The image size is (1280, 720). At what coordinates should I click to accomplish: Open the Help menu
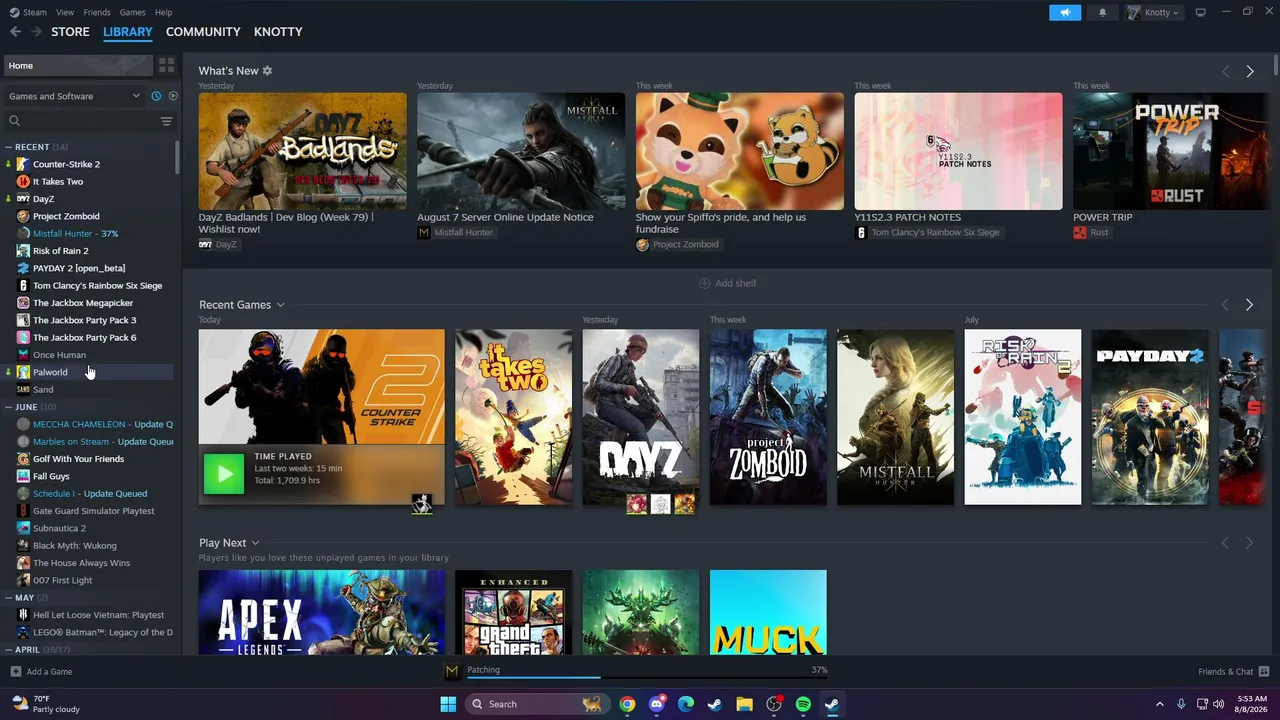tap(163, 12)
